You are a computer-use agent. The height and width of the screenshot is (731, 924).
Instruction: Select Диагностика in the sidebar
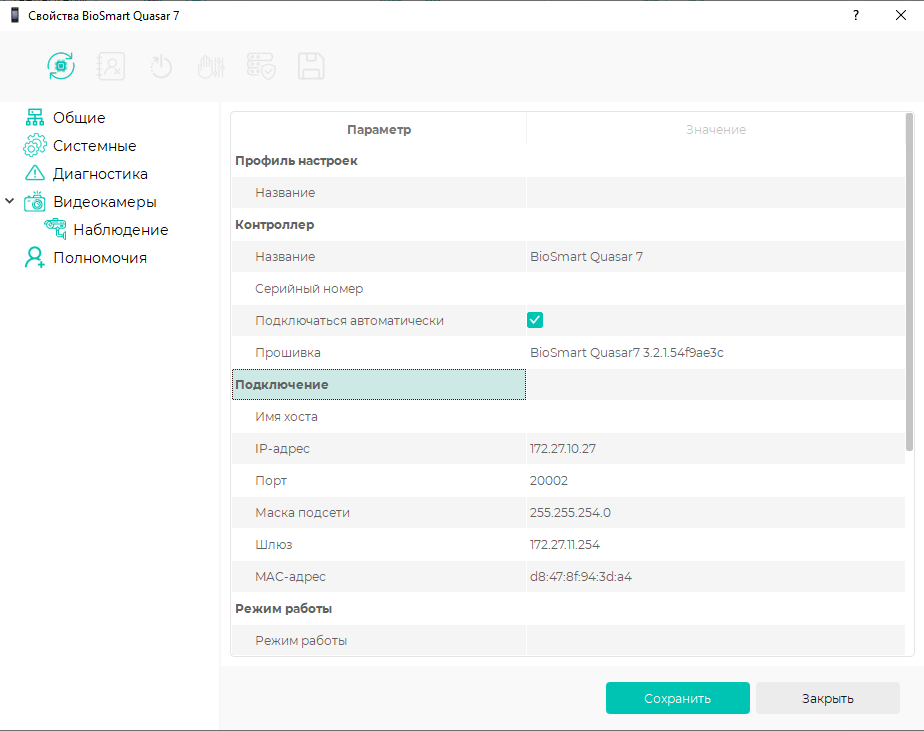[100, 174]
